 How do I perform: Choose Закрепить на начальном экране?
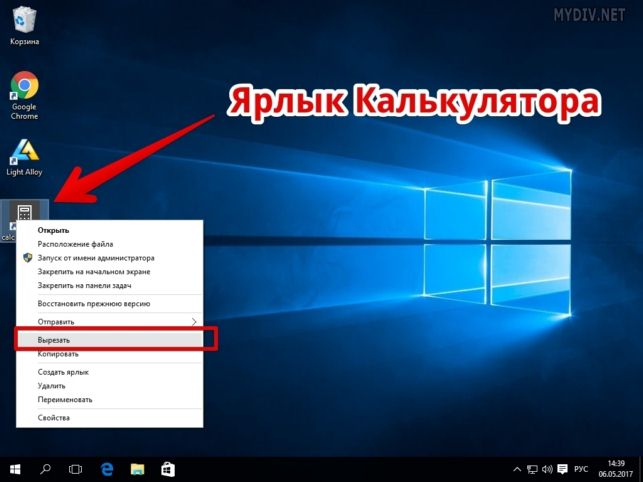tap(109, 272)
